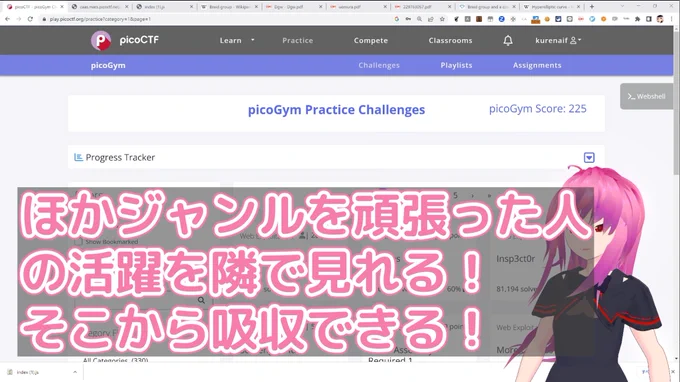This screenshot has width=680, height=382.
Task: Select the Challenges sub-nav link
Action: coord(379,65)
